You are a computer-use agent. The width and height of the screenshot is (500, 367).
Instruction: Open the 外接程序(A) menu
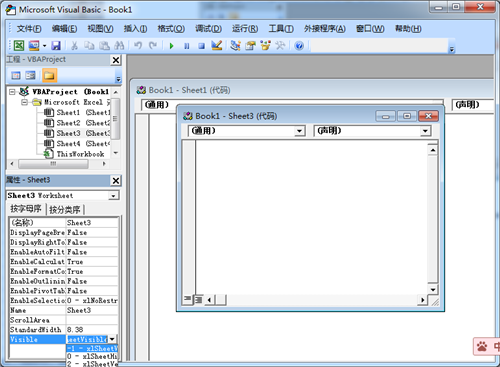point(325,29)
